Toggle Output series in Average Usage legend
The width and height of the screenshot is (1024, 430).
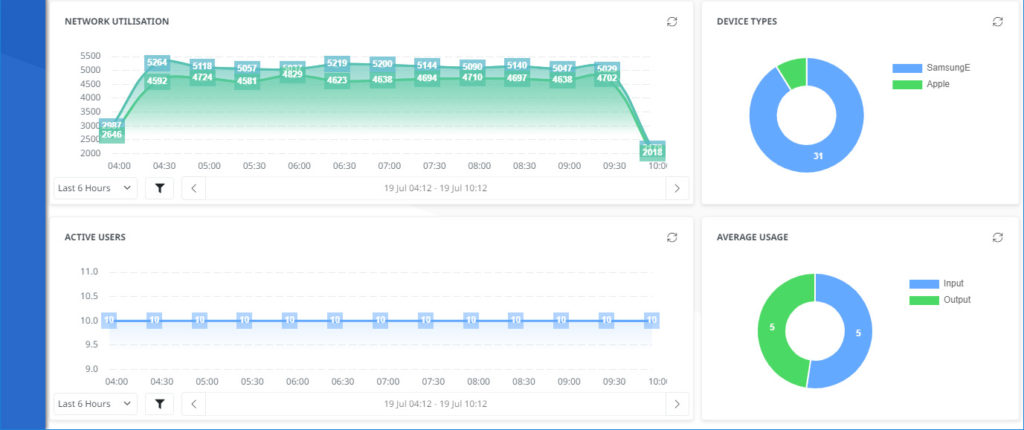point(938,299)
